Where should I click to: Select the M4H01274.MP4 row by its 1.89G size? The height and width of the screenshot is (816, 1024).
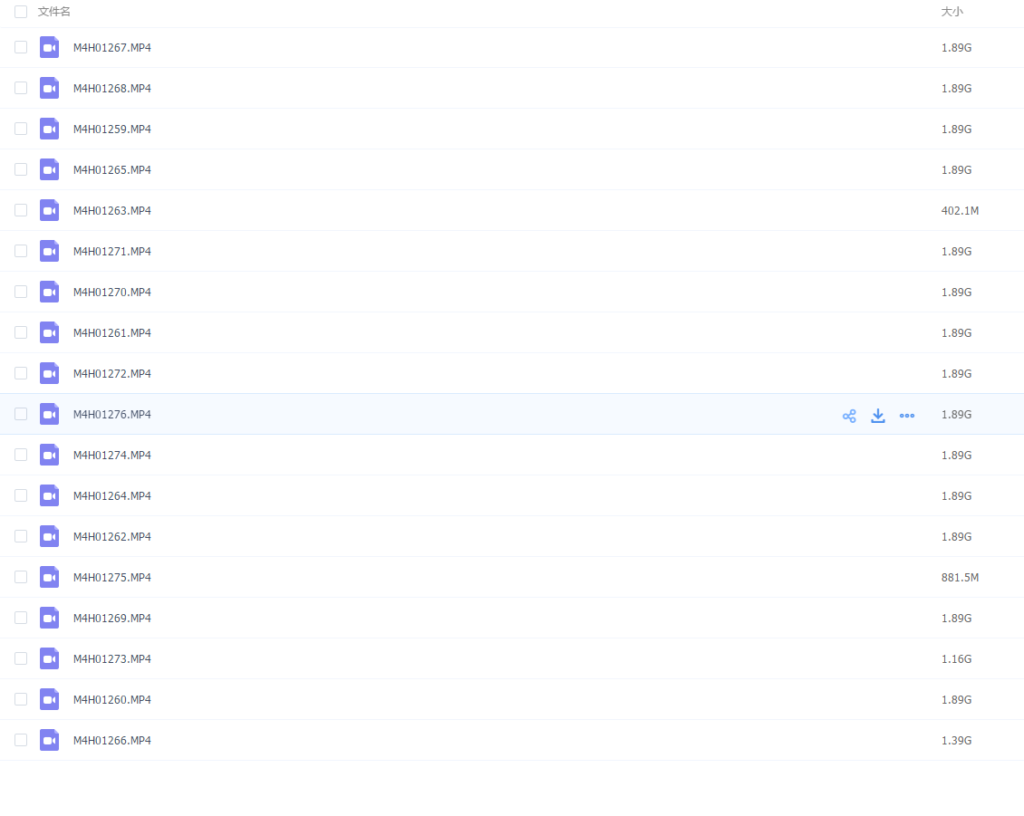[x=956, y=455]
